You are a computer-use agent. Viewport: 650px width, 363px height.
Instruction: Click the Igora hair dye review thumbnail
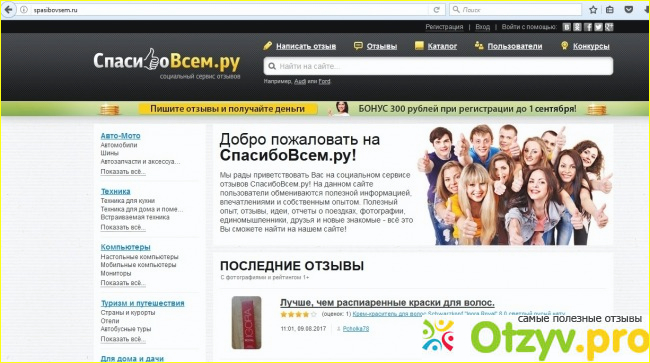246,322
